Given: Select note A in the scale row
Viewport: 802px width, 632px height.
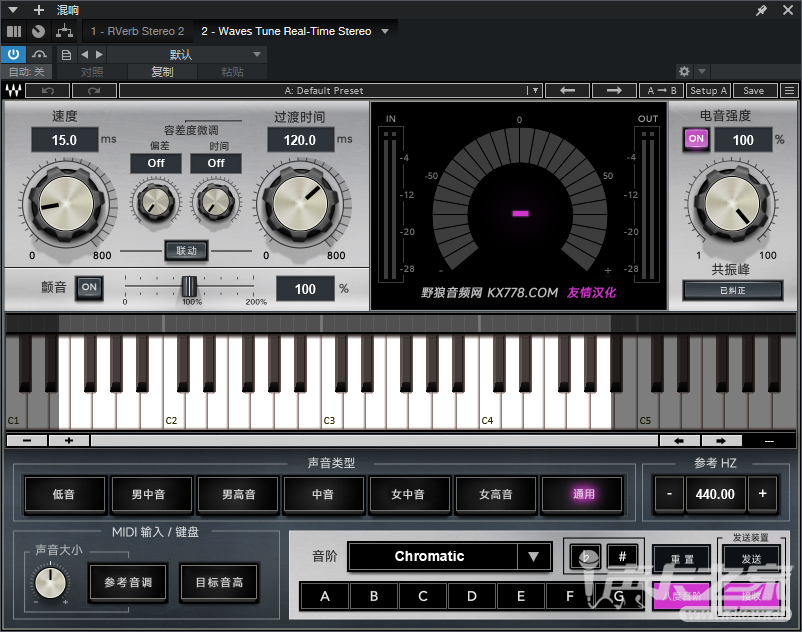Looking at the screenshot, I should [325, 596].
